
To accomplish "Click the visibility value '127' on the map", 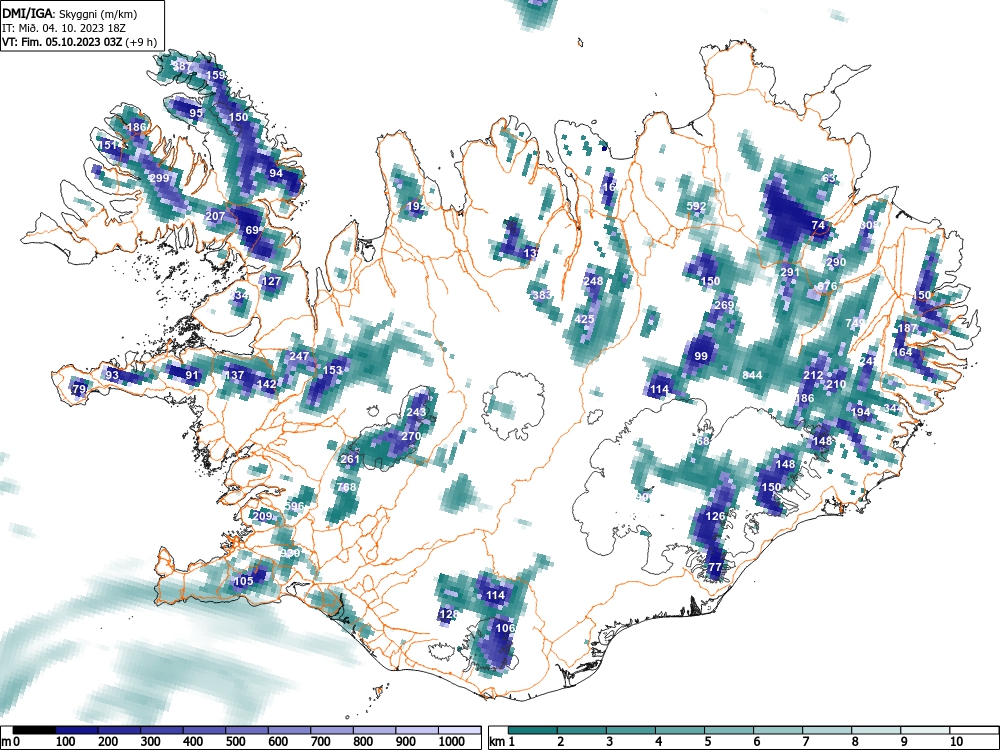I will click(x=271, y=281).
